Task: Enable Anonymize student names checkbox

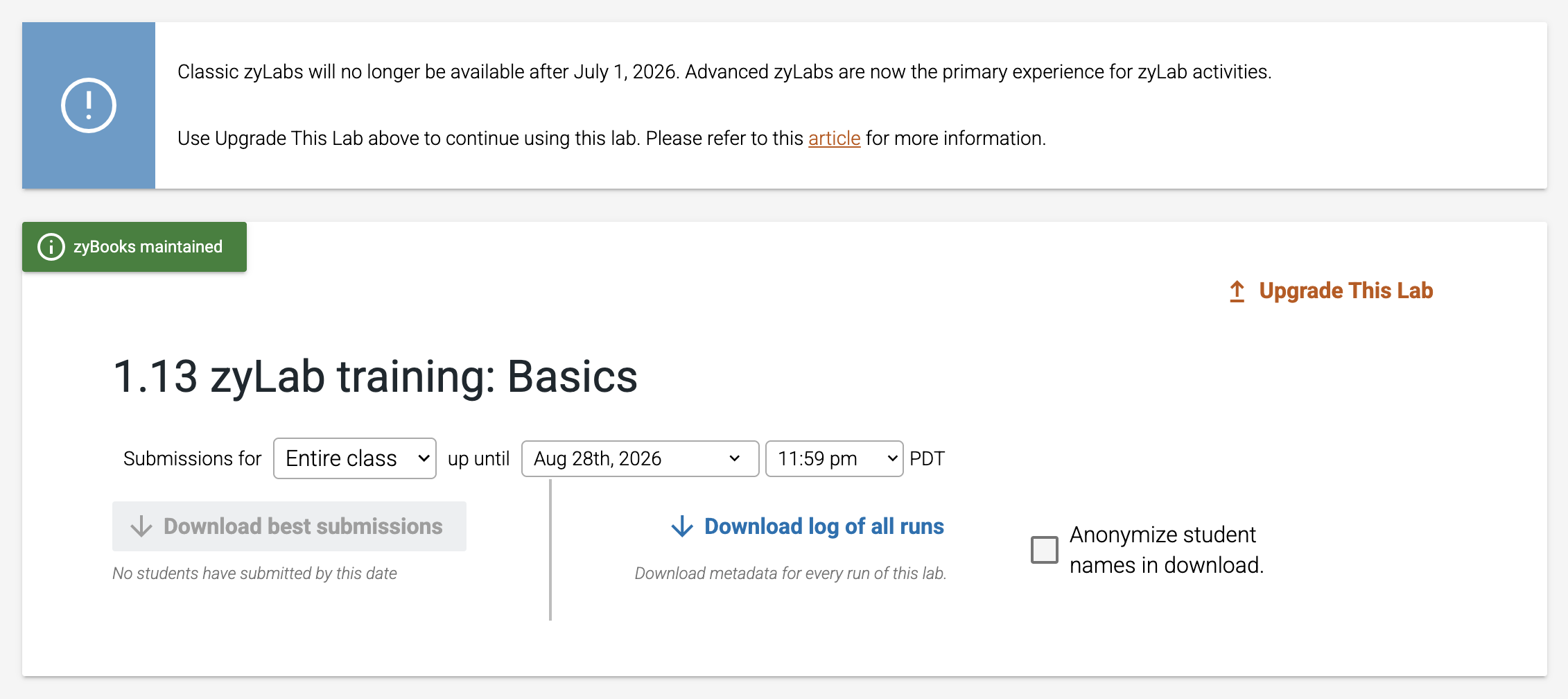Action: coord(1044,550)
